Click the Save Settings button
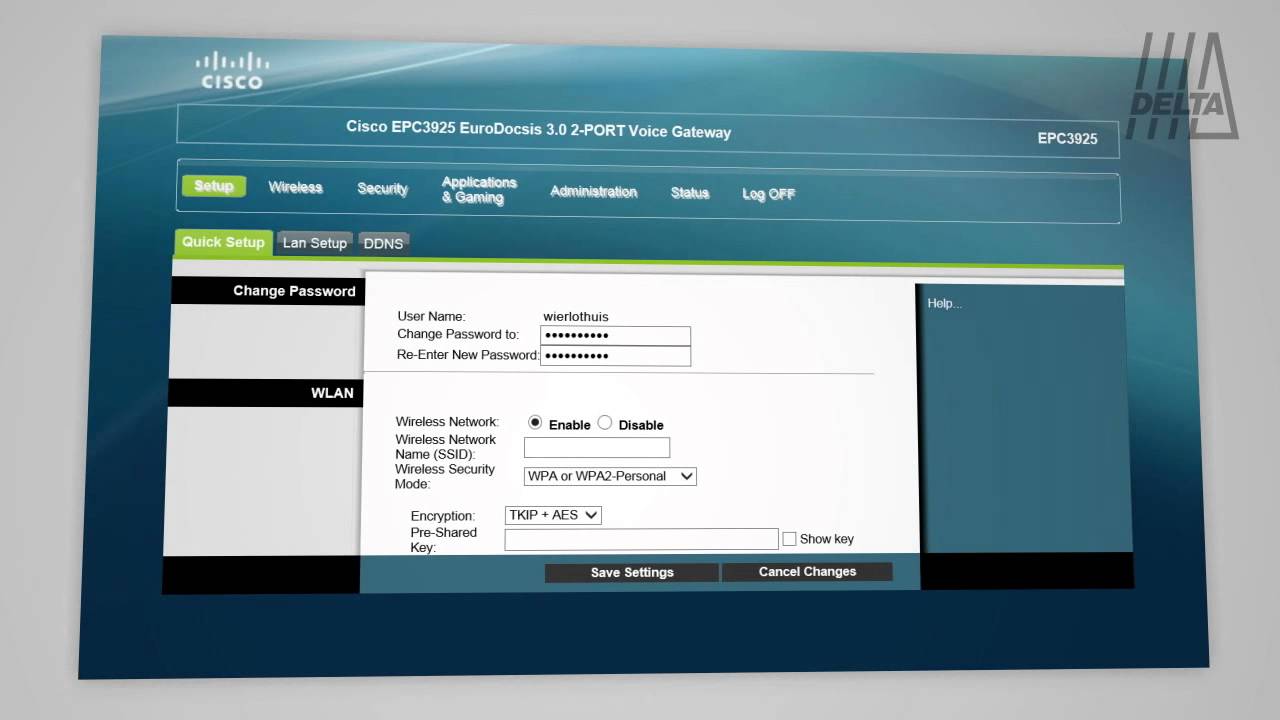1280x720 pixels. click(632, 572)
